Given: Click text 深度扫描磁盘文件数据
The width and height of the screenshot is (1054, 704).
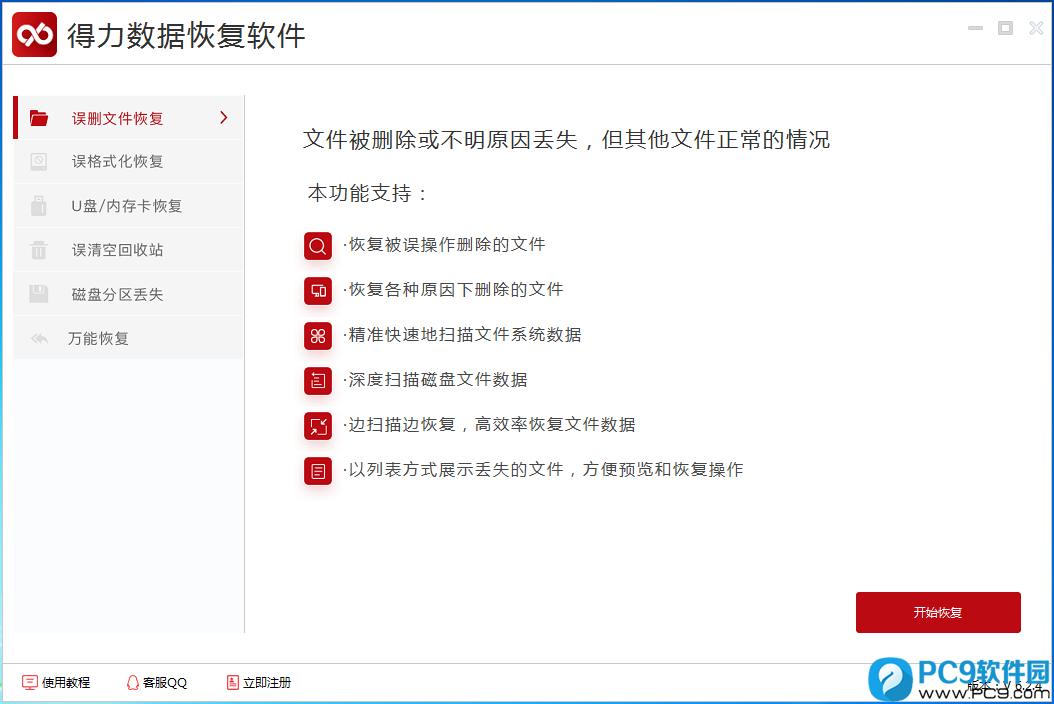Looking at the screenshot, I should click(x=438, y=380).
